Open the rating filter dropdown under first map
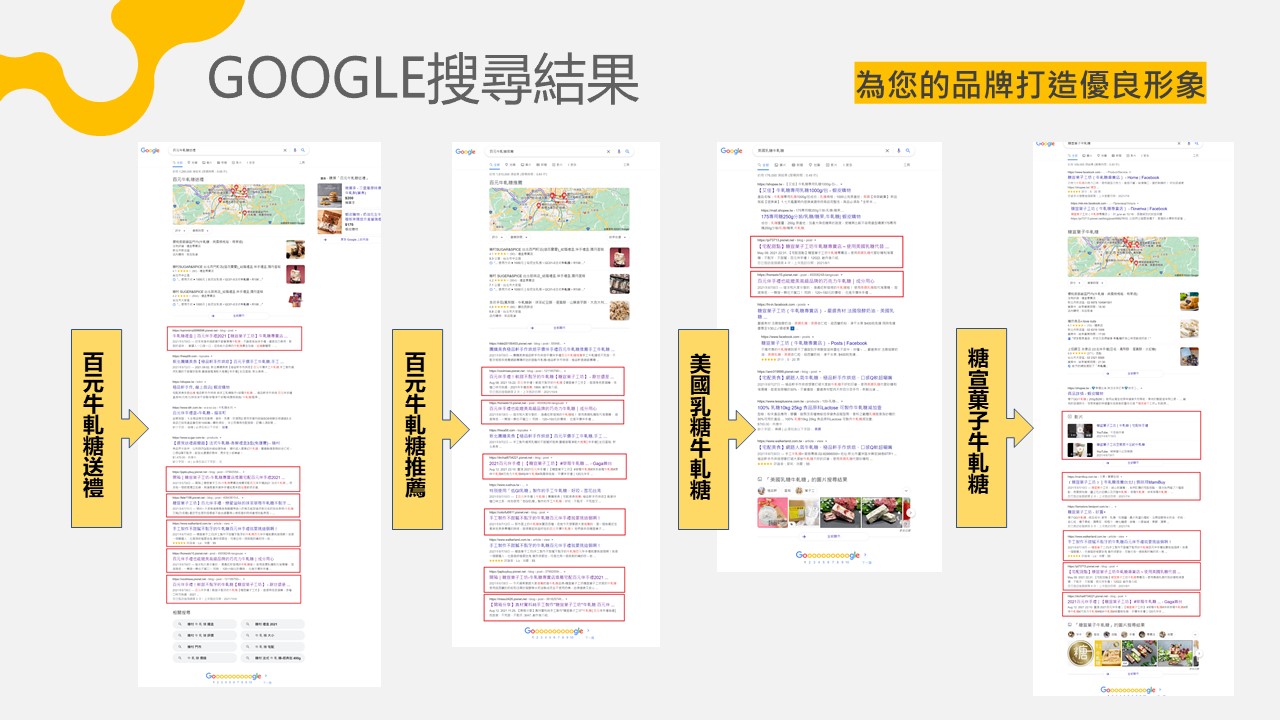 (181, 230)
